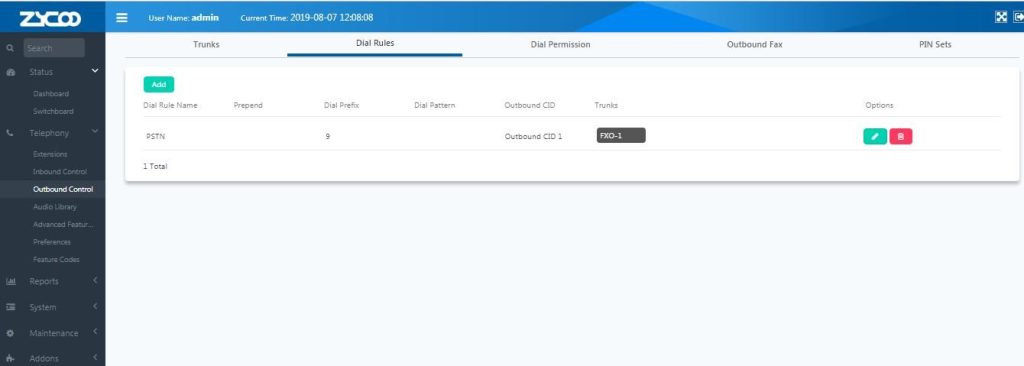Click the Maintenance gear icon

tap(10, 333)
